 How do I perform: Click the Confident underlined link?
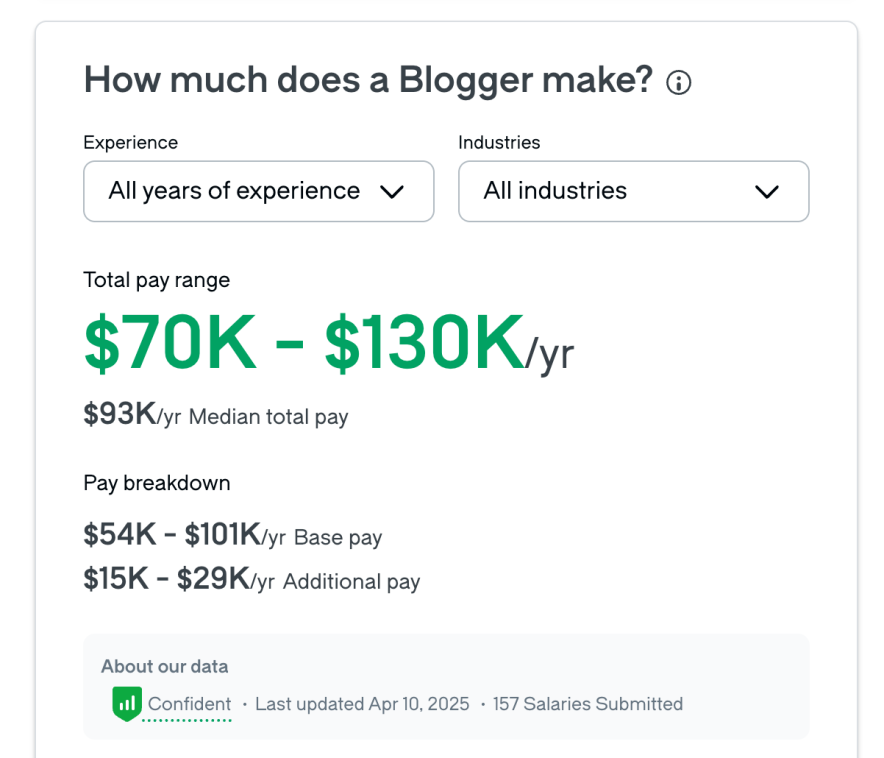pos(189,703)
